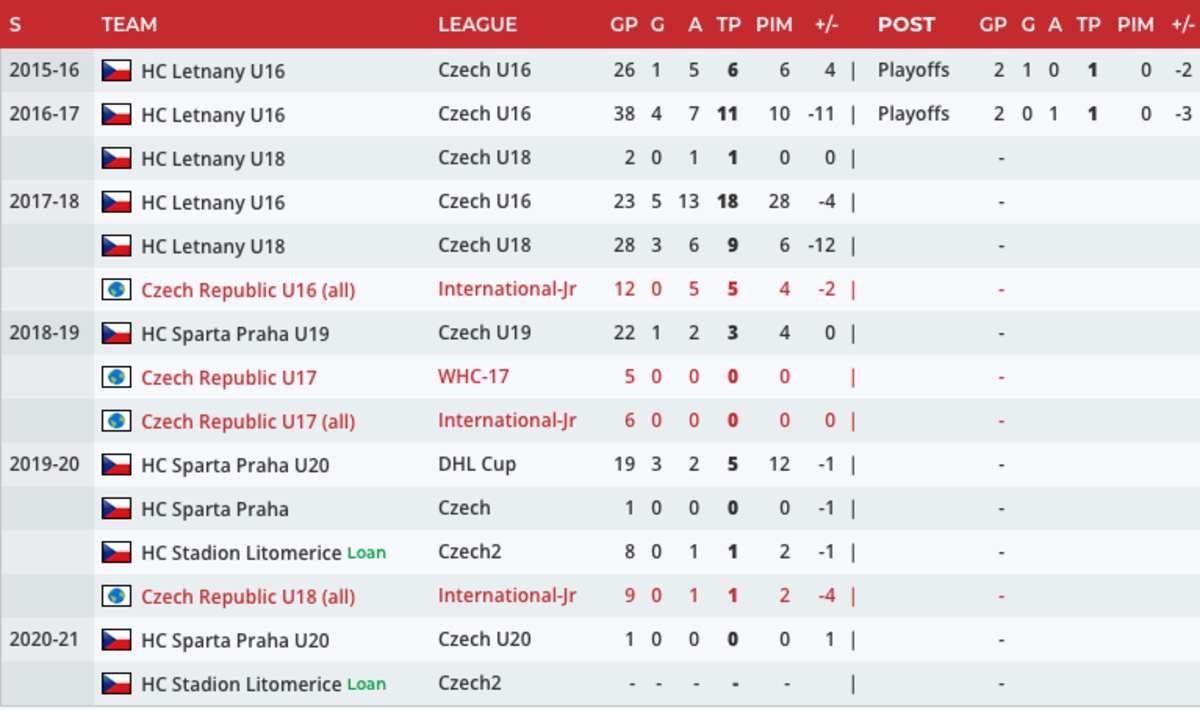Open the HC Sparta Praha team link in Czech league row

215,509
